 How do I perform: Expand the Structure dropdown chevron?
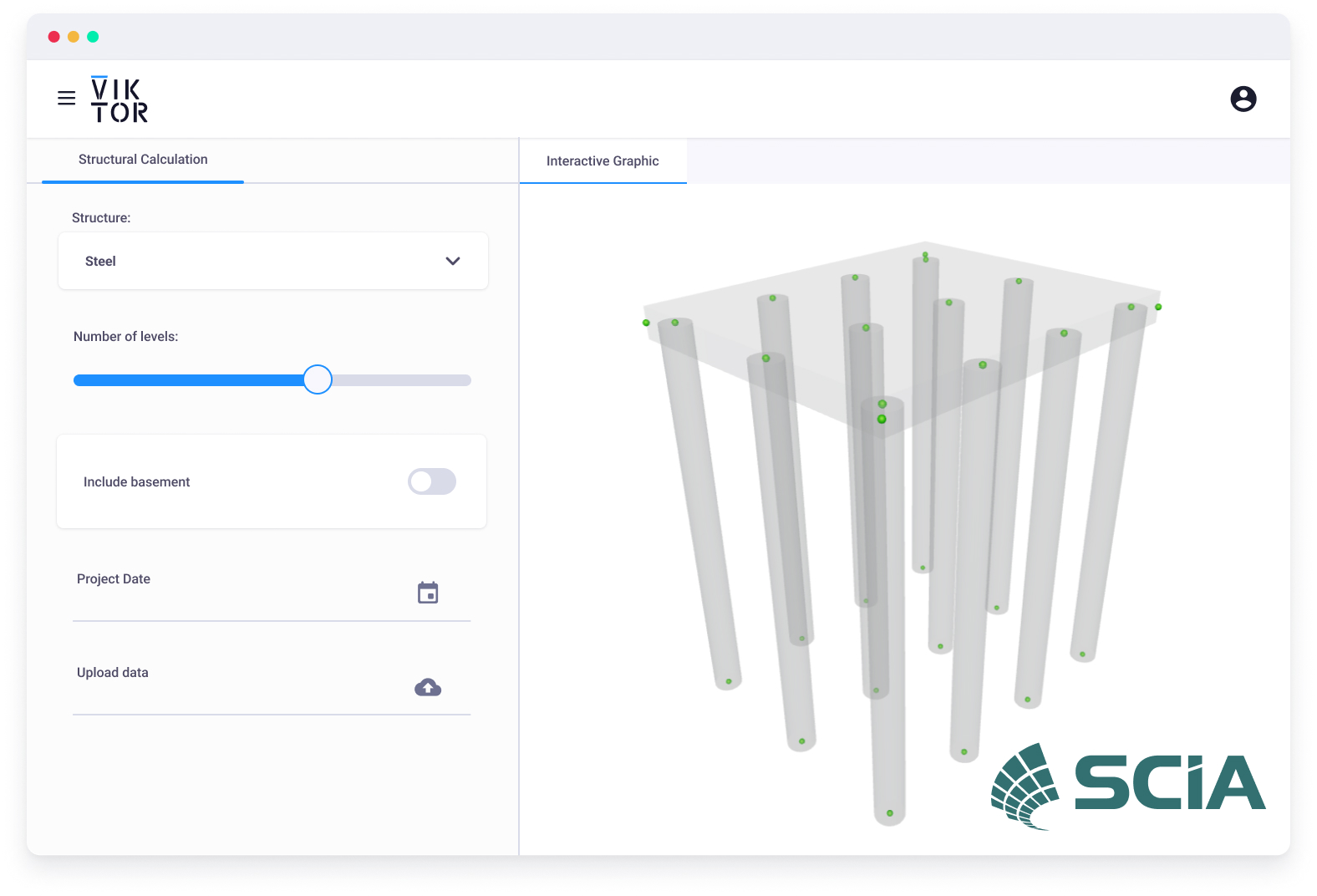(x=452, y=261)
